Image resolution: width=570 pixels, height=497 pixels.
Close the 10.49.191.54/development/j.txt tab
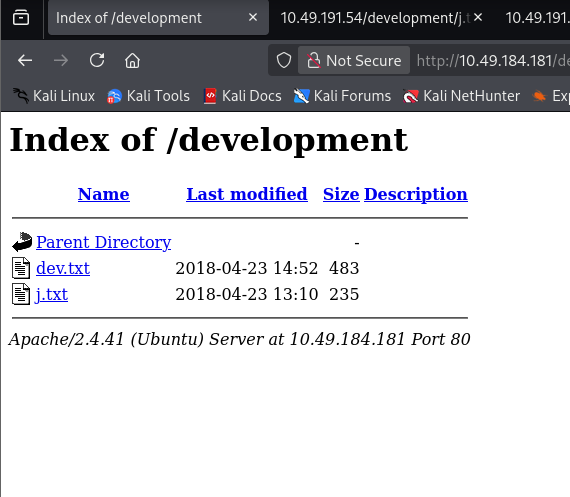(478, 17)
